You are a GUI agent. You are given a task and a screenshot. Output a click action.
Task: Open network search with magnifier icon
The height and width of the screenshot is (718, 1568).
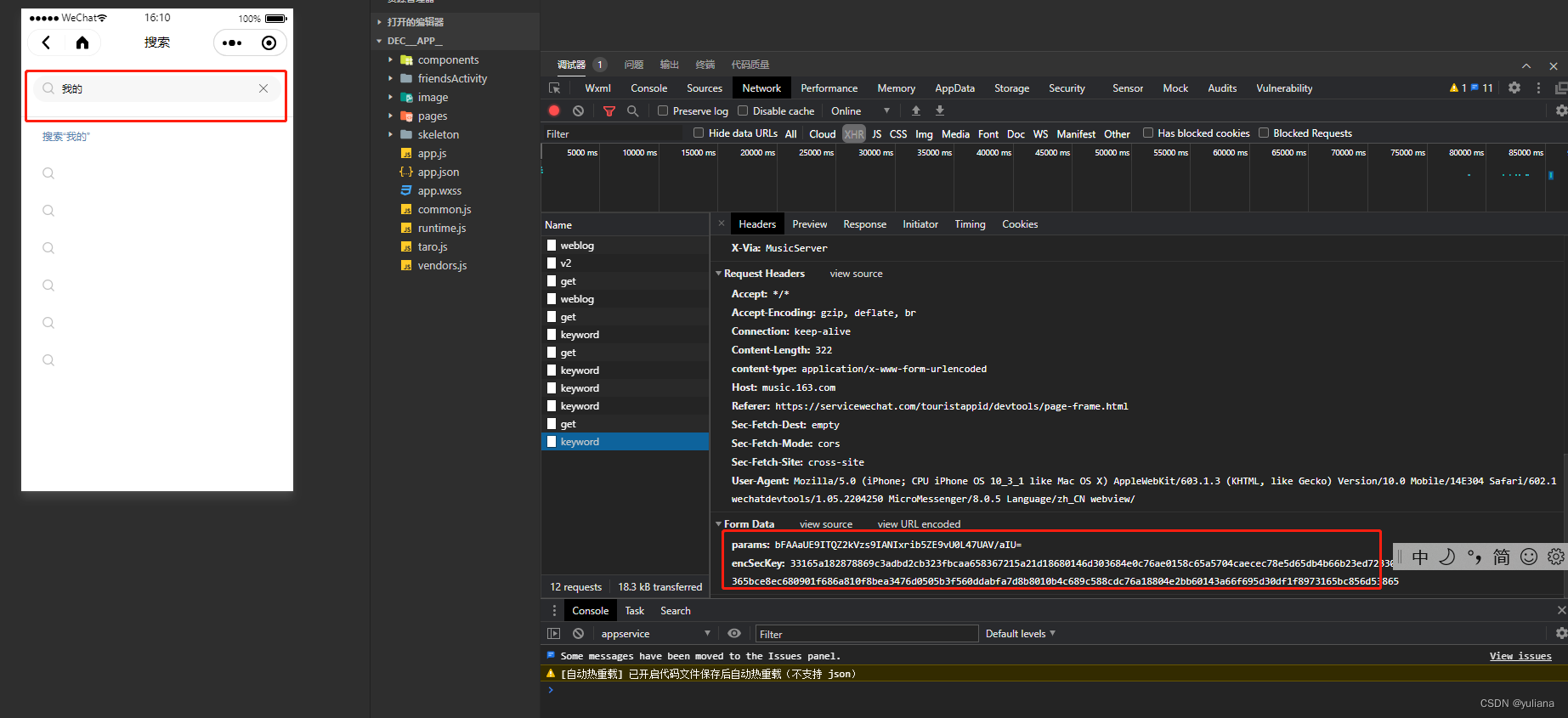[632, 110]
